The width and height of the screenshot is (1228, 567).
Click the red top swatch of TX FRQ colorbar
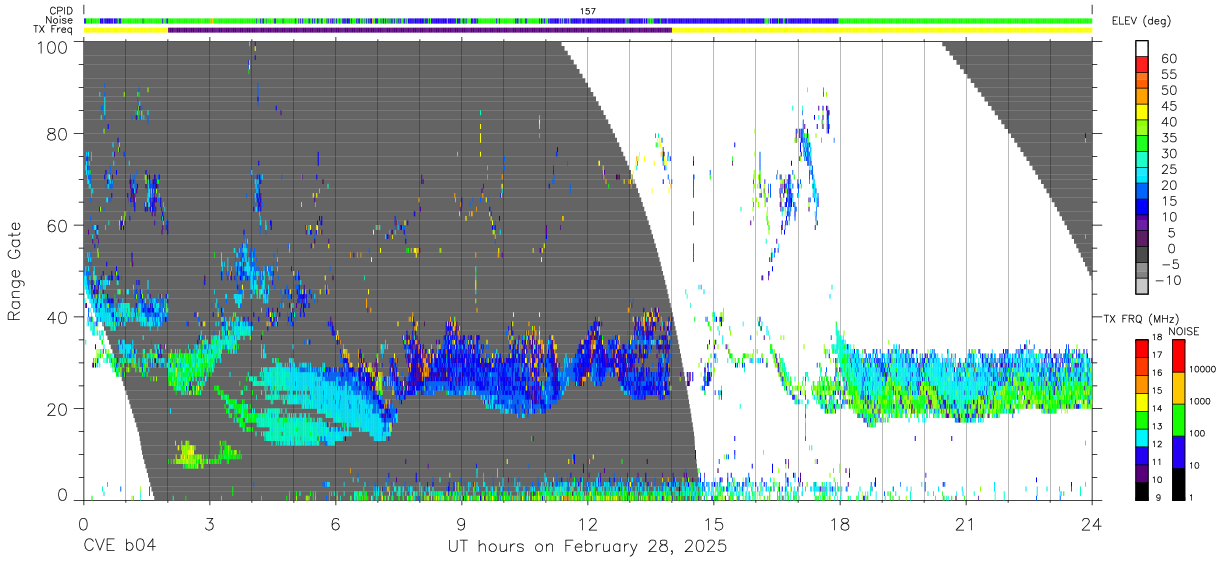click(1142, 348)
